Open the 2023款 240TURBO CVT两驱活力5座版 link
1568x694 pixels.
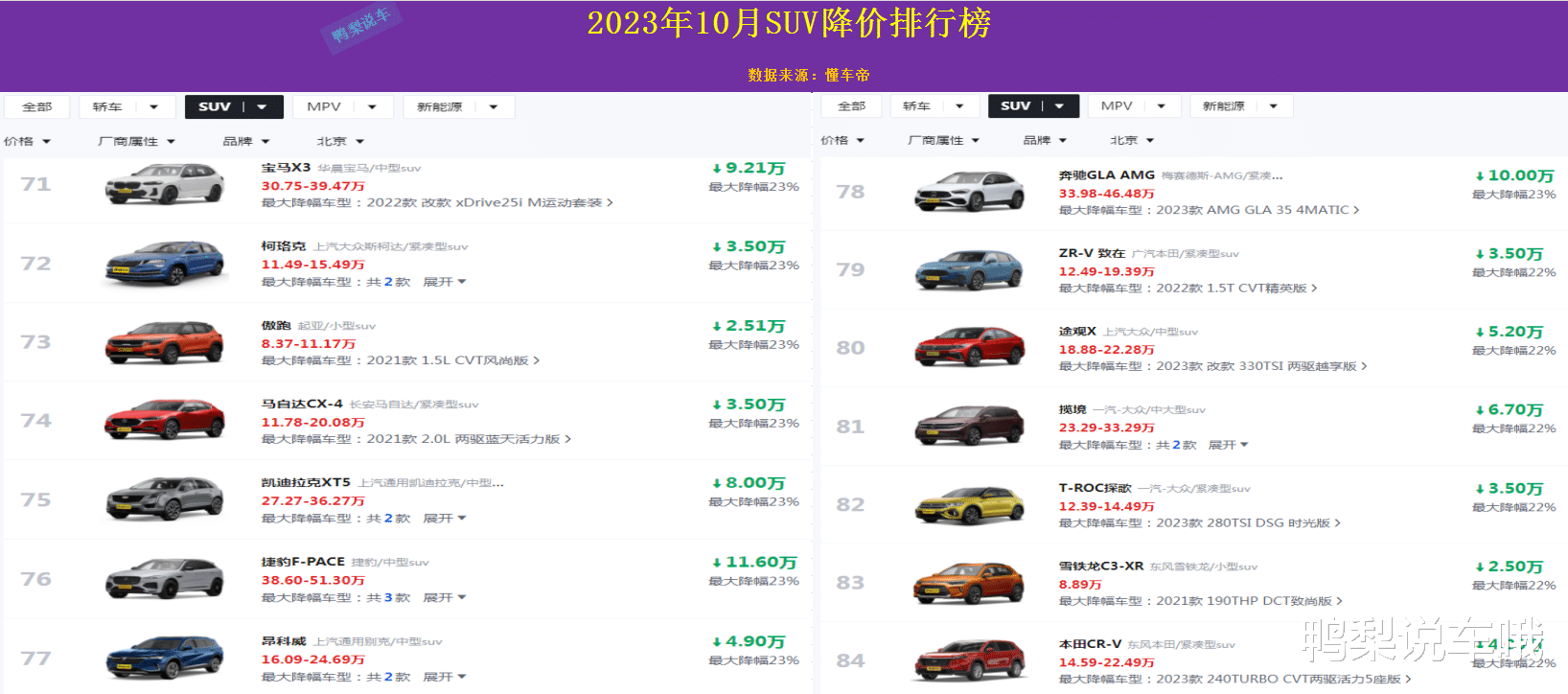pos(1283,679)
